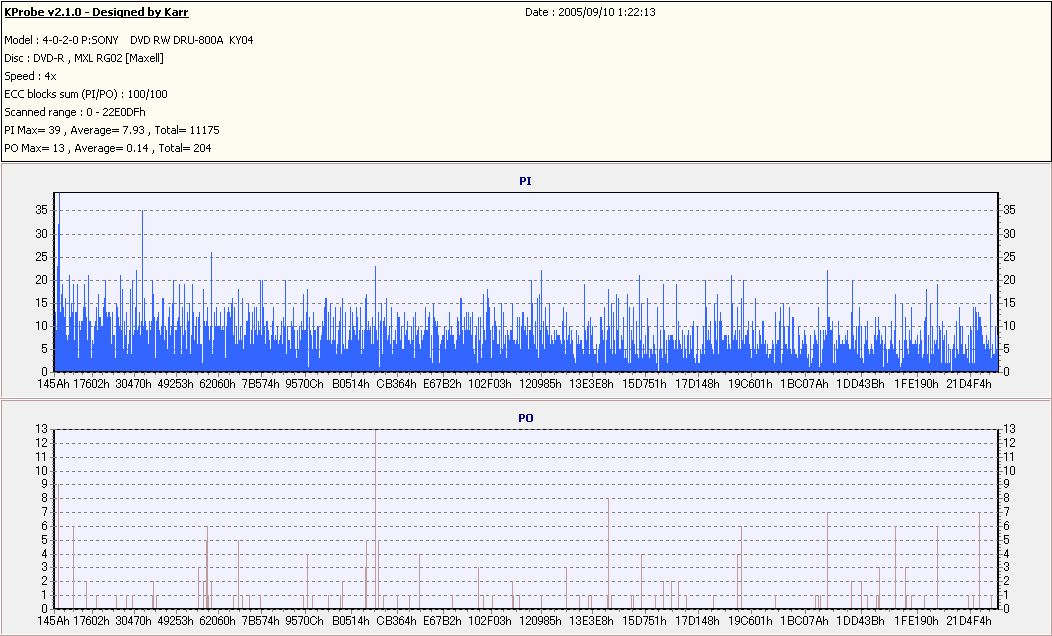Click the scan date and time text
The height and width of the screenshot is (636, 1052).
591,13
